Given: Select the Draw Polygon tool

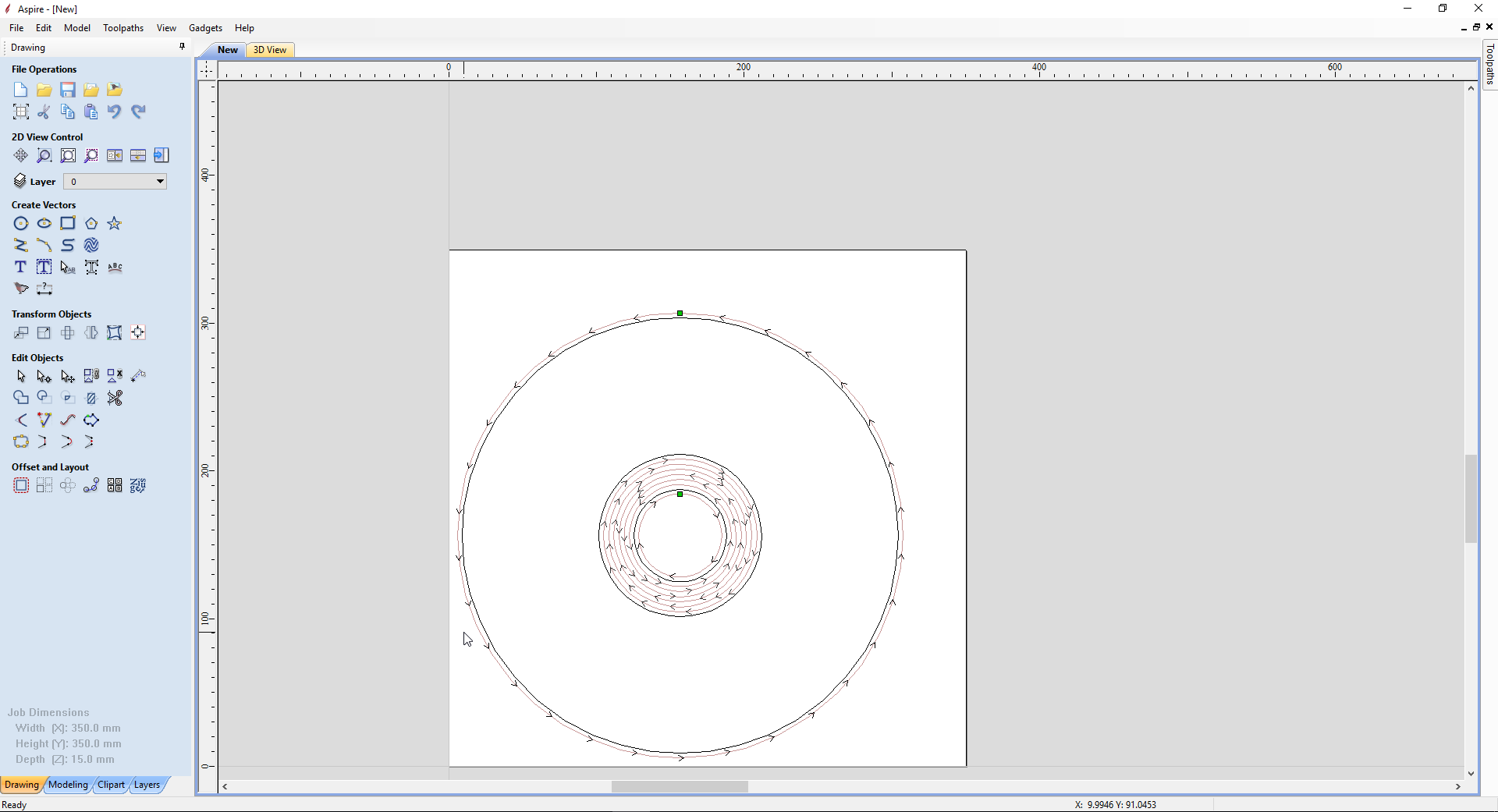Looking at the screenshot, I should [91, 223].
